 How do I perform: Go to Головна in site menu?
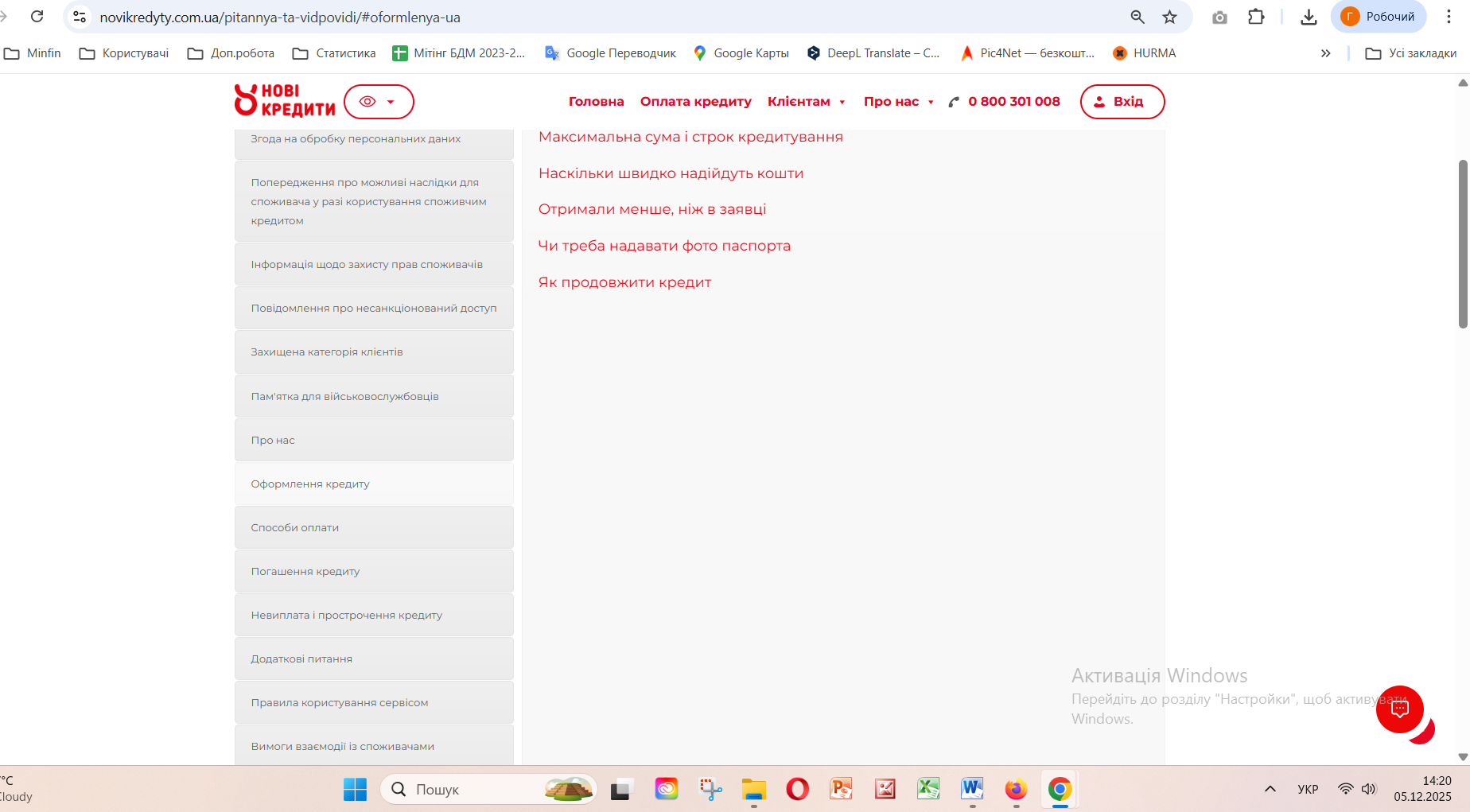pyautogui.click(x=596, y=102)
